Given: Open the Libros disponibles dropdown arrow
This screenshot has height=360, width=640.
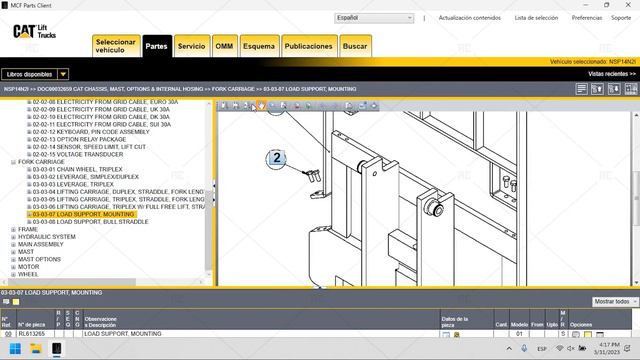Looking at the screenshot, I should [x=63, y=74].
